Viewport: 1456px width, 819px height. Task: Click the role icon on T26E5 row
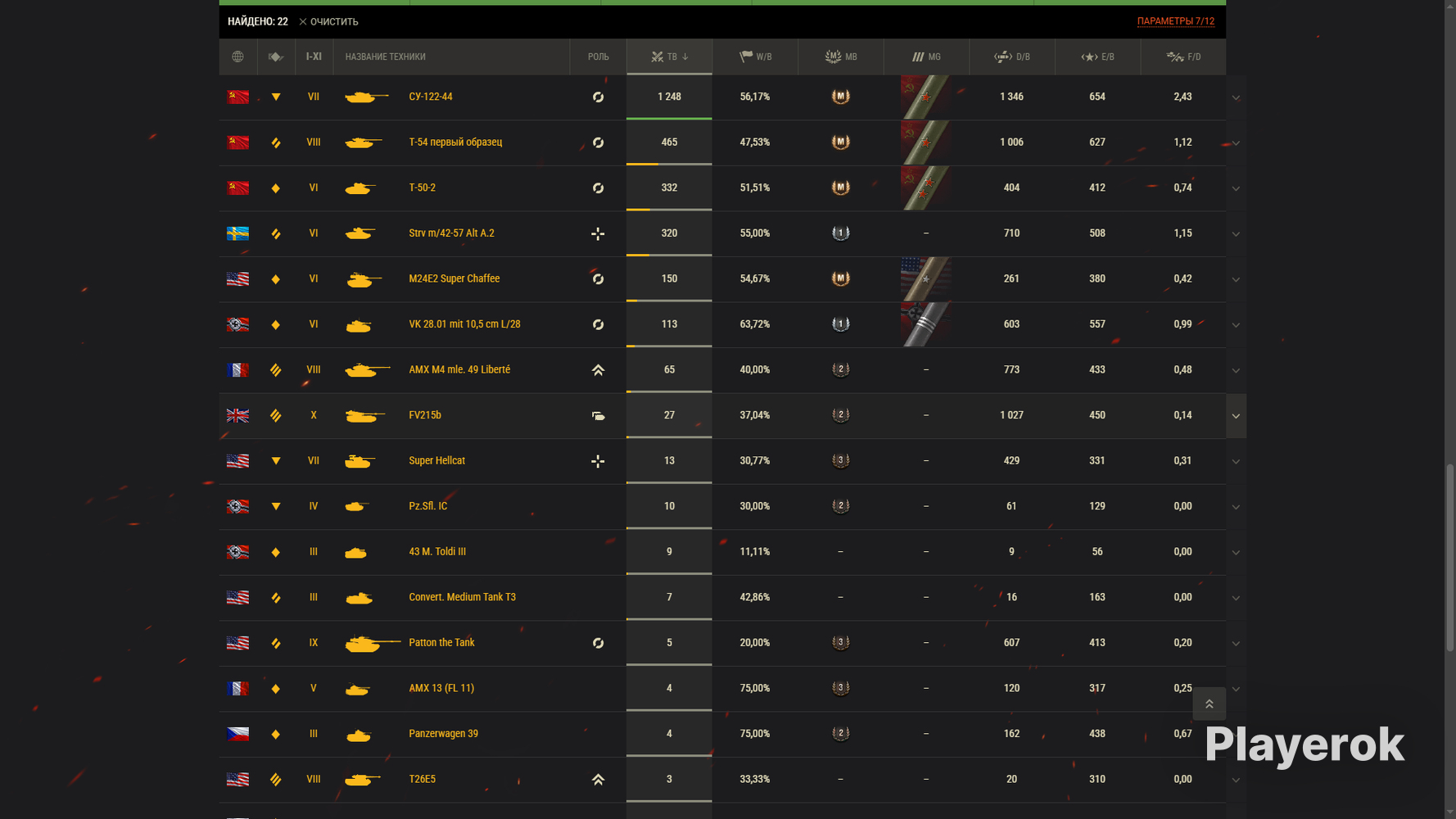coord(598,780)
